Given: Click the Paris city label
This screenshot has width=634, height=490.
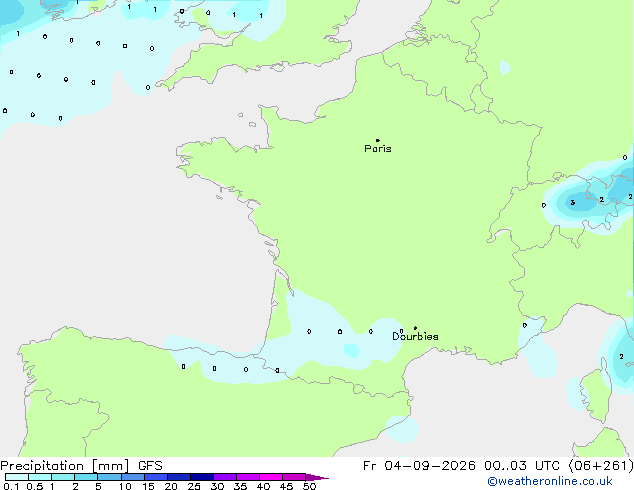Looking at the screenshot, I should [x=378, y=149].
